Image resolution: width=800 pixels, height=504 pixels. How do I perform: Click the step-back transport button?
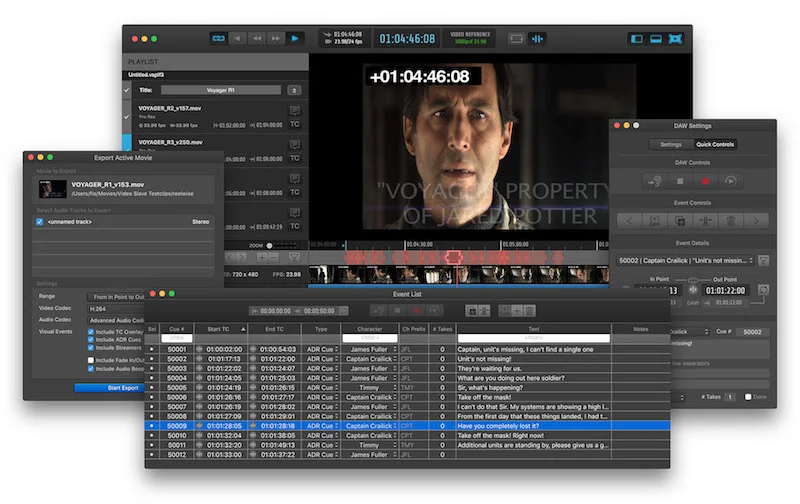tap(238, 38)
